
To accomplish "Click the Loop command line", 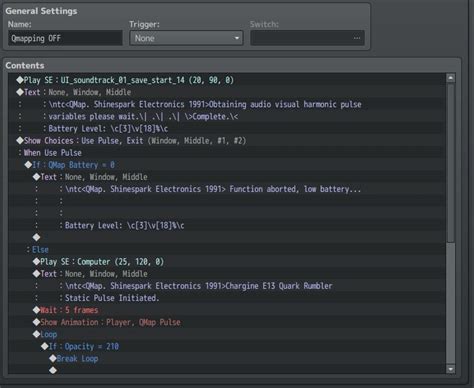I will coord(227,334).
